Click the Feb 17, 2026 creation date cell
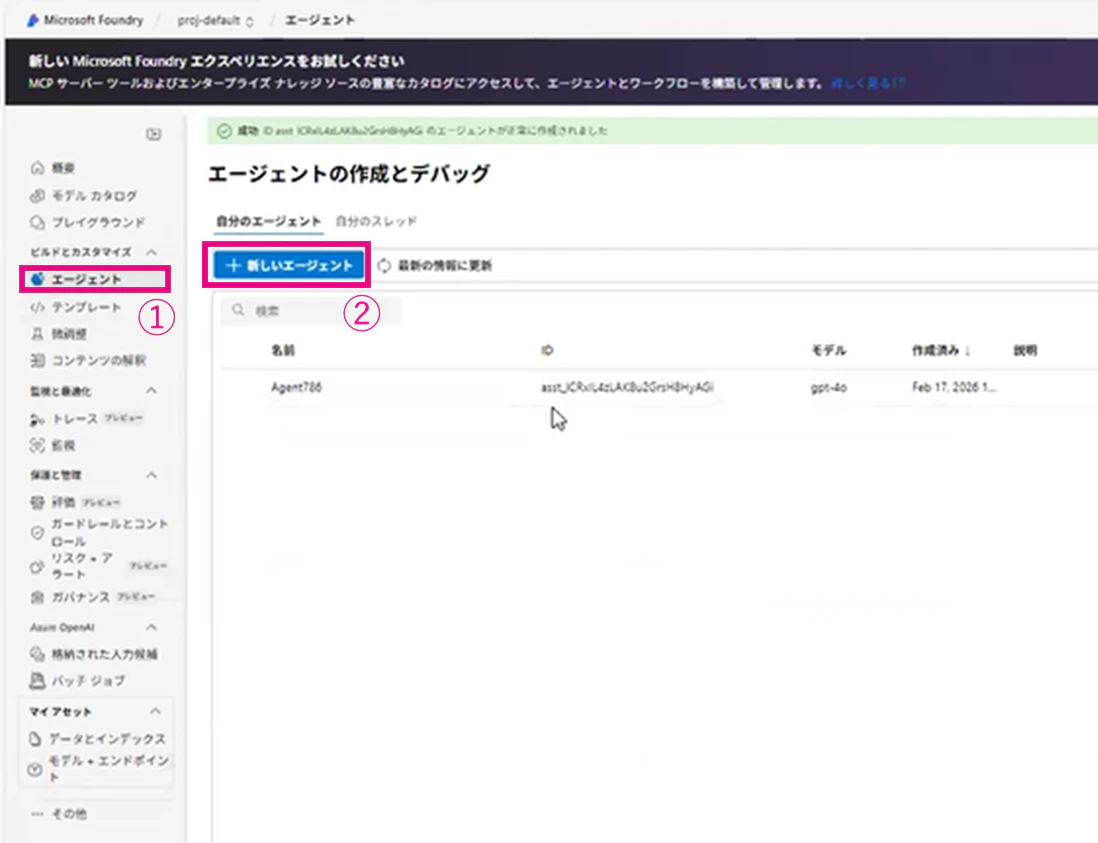This screenshot has height=843, width=1098. coord(953,387)
